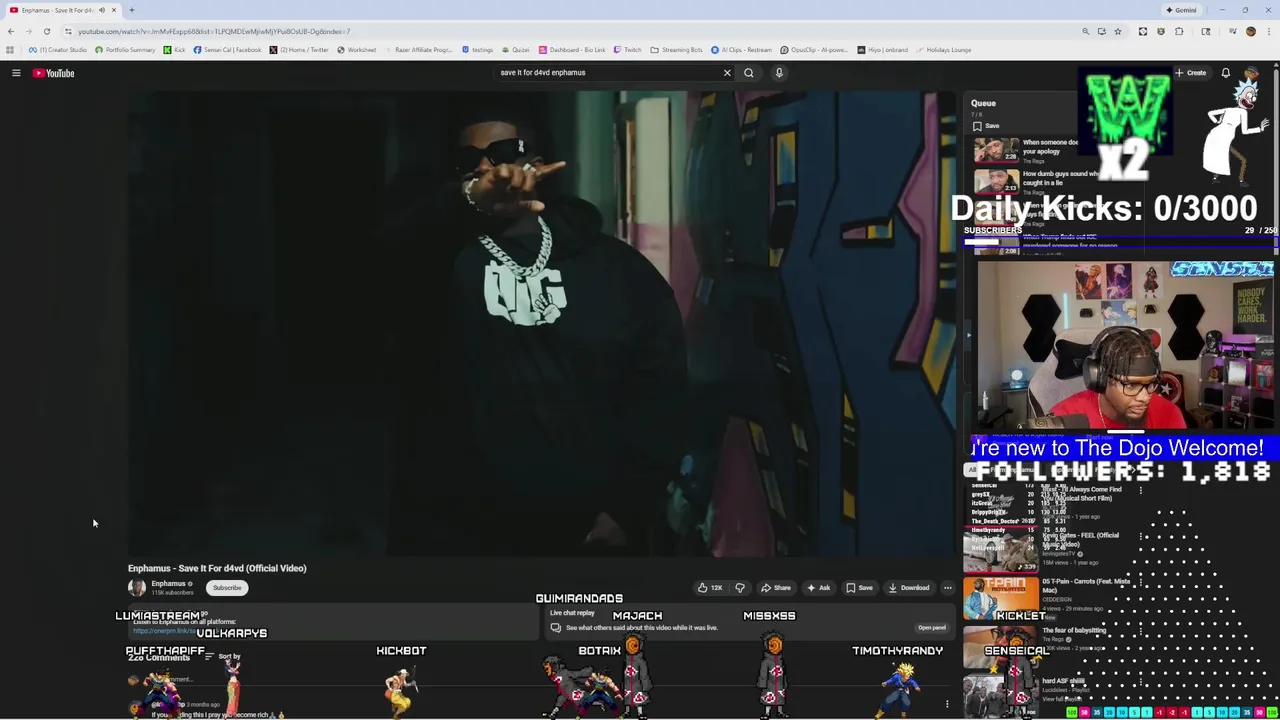Screen dimensions: 1280x720
Task: Open the T-Pain Carrots recommended video thumbnail
Action: click(999, 598)
